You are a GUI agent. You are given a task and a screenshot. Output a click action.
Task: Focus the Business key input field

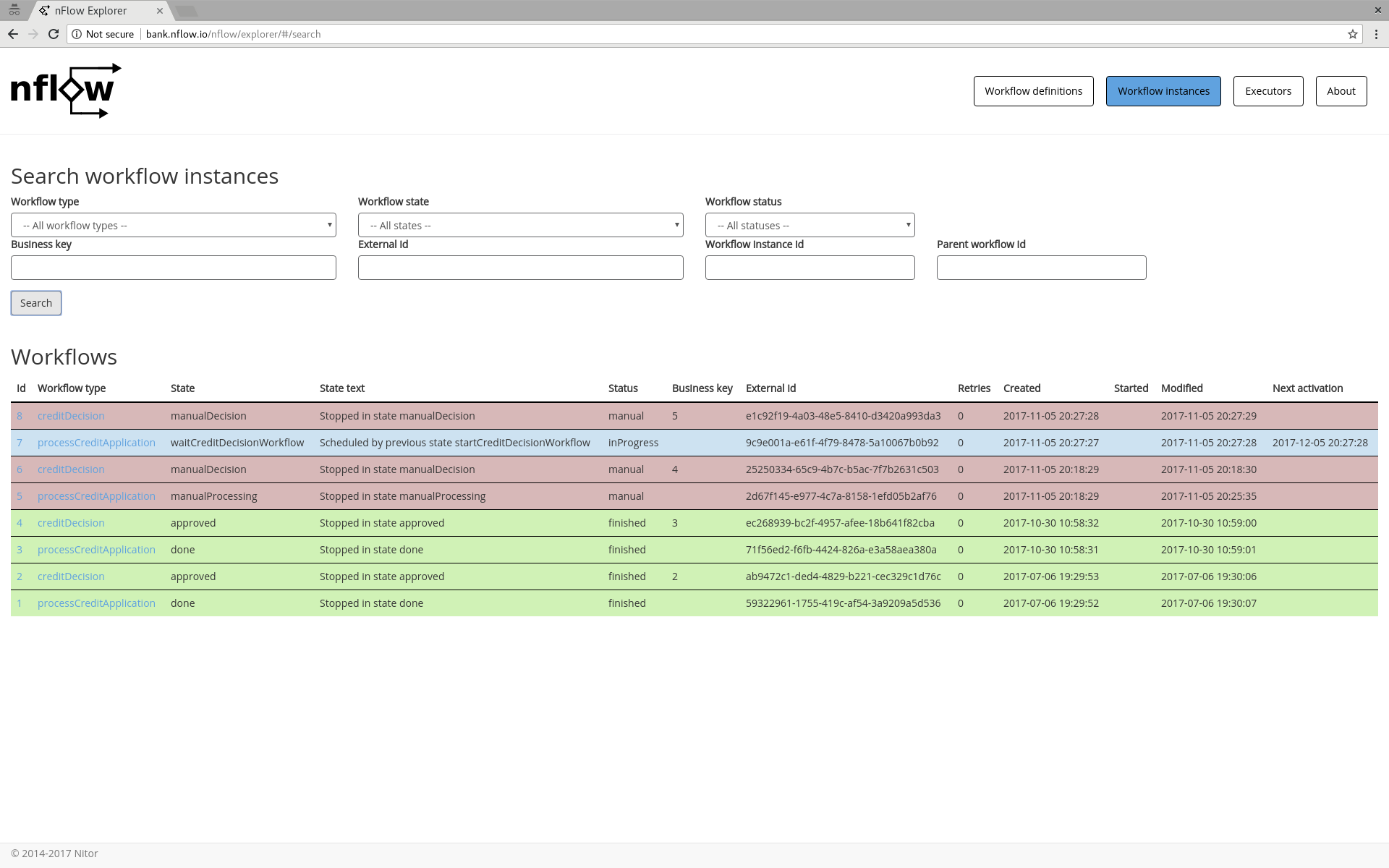[174, 268]
